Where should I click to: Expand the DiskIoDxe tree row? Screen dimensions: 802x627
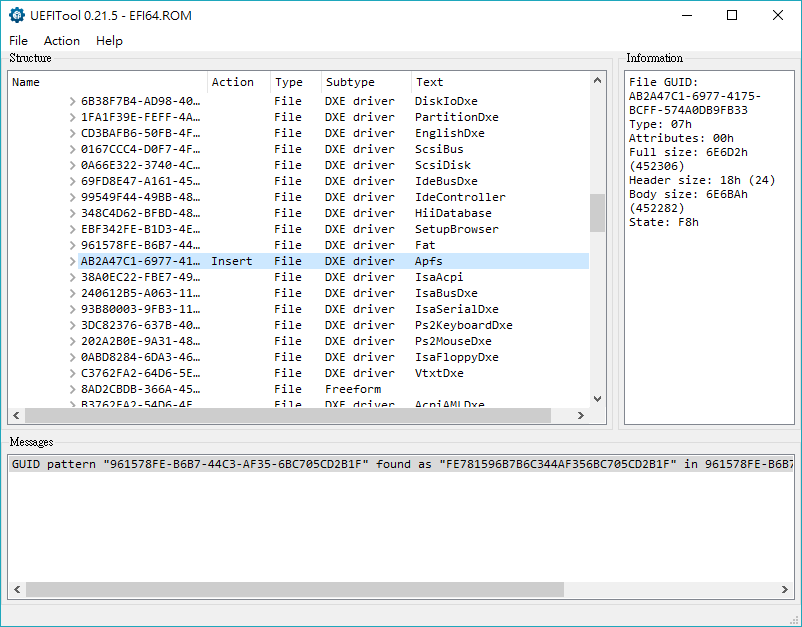click(x=73, y=101)
